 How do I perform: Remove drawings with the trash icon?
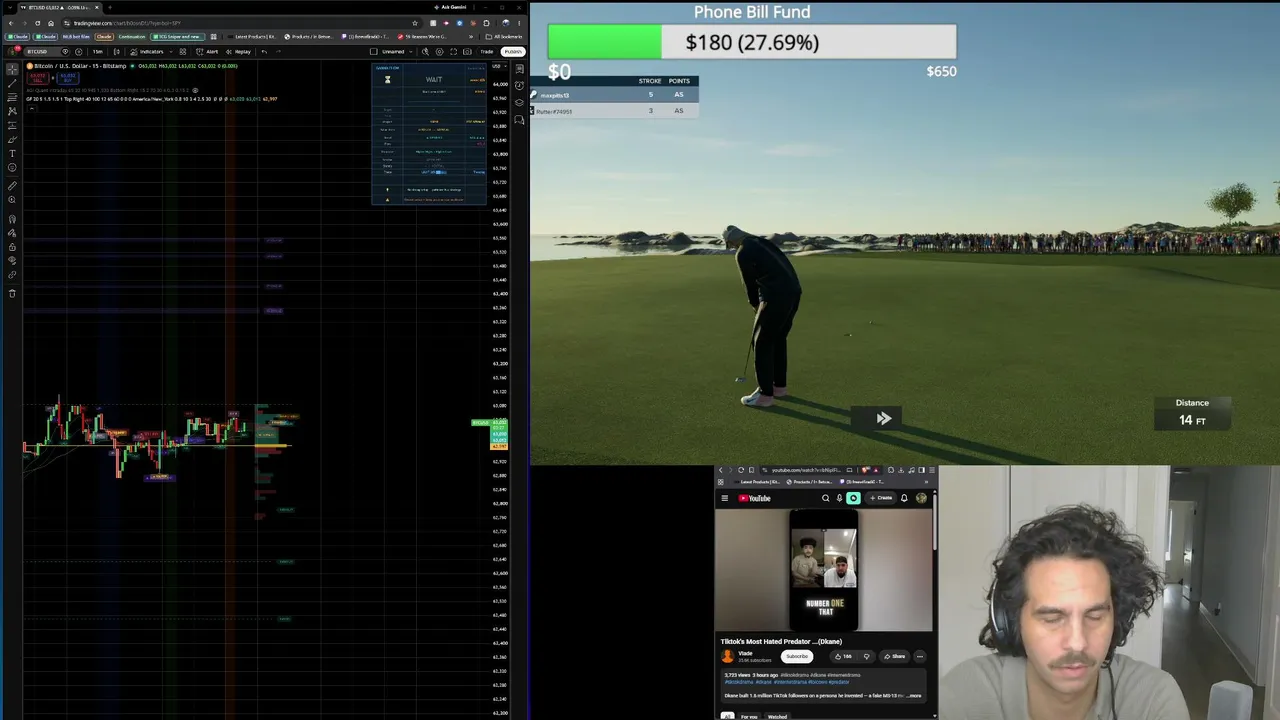(12, 293)
